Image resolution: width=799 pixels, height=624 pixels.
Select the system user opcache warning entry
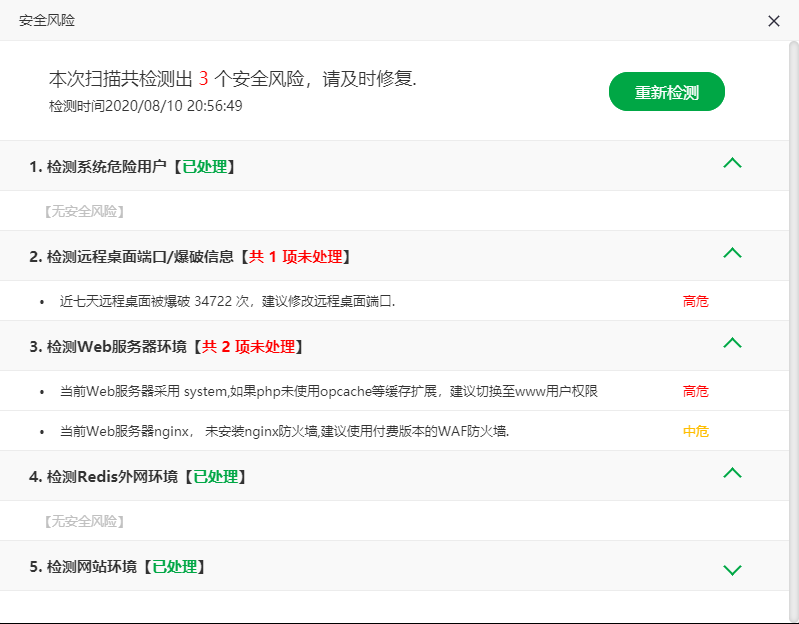(x=394, y=391)
